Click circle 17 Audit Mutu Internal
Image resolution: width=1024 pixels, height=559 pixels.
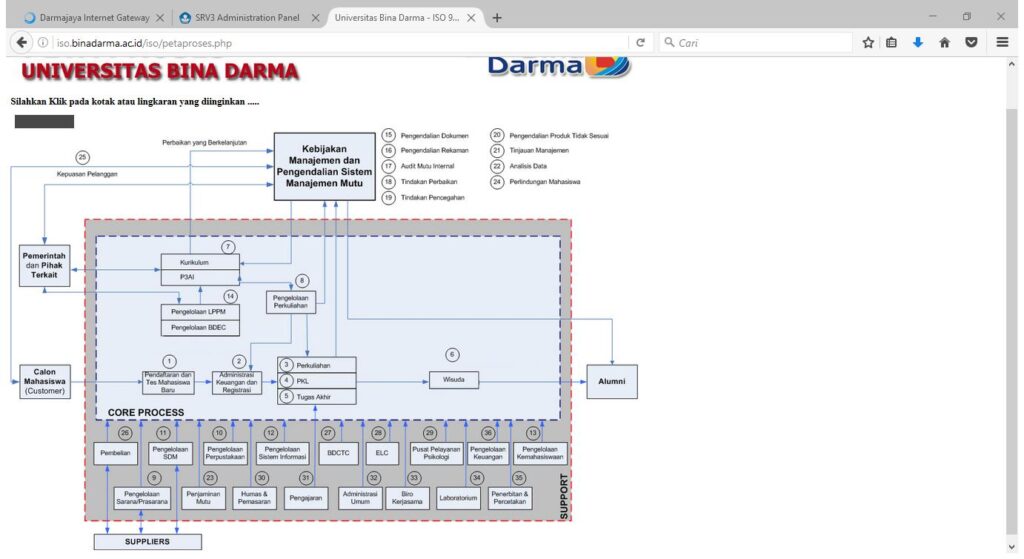point(389,166)
